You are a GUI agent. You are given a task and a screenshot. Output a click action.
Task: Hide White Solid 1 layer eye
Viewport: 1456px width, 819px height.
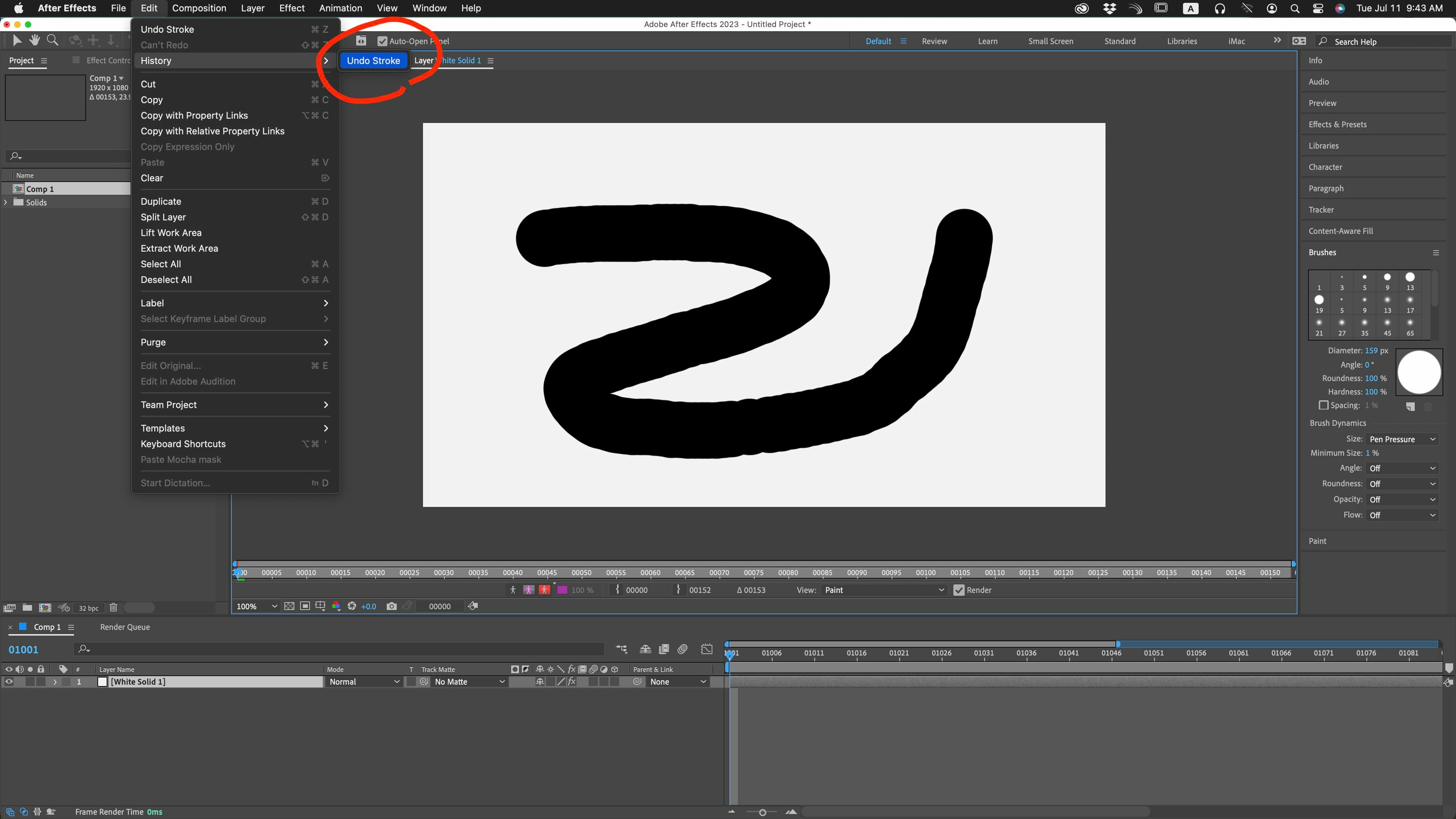(x=9, y=682)
